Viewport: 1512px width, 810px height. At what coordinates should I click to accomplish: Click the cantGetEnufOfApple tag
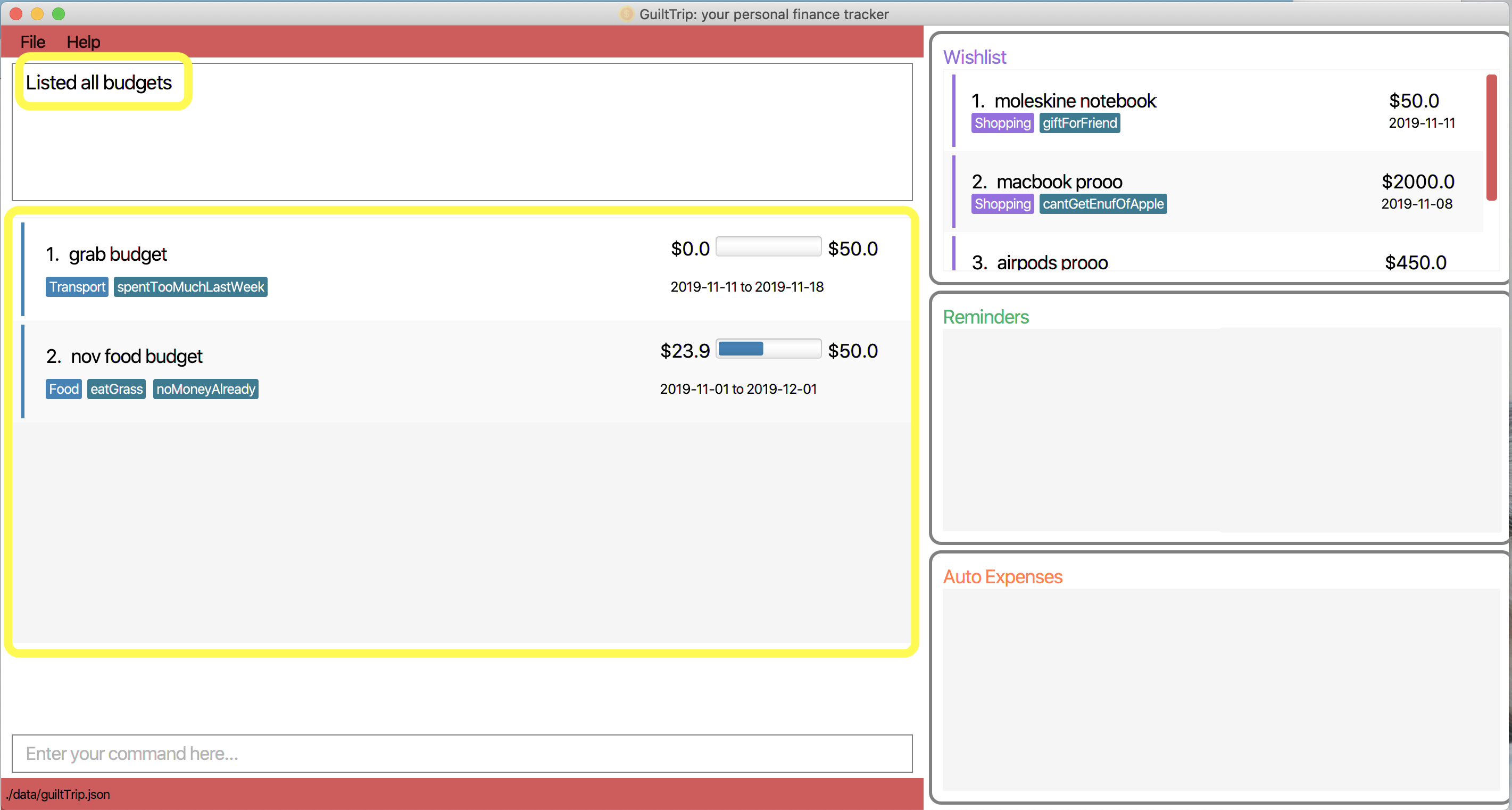coord(1103,204)
